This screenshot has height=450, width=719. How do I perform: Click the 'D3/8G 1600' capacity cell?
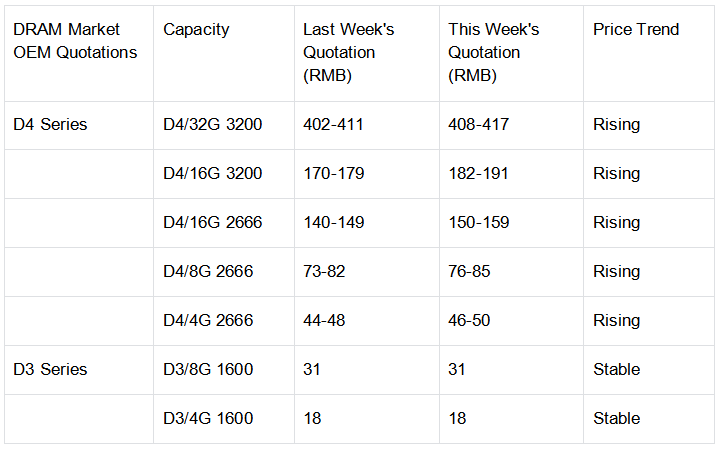point(208,369)
